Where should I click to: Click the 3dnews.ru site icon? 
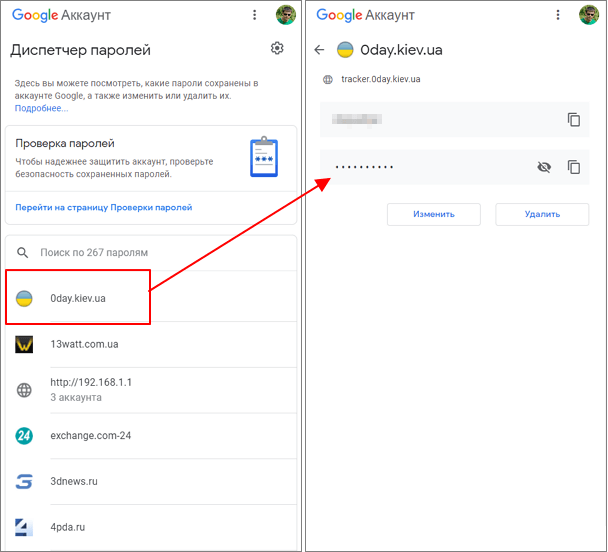pyautogui.click(x=24, y=481)
